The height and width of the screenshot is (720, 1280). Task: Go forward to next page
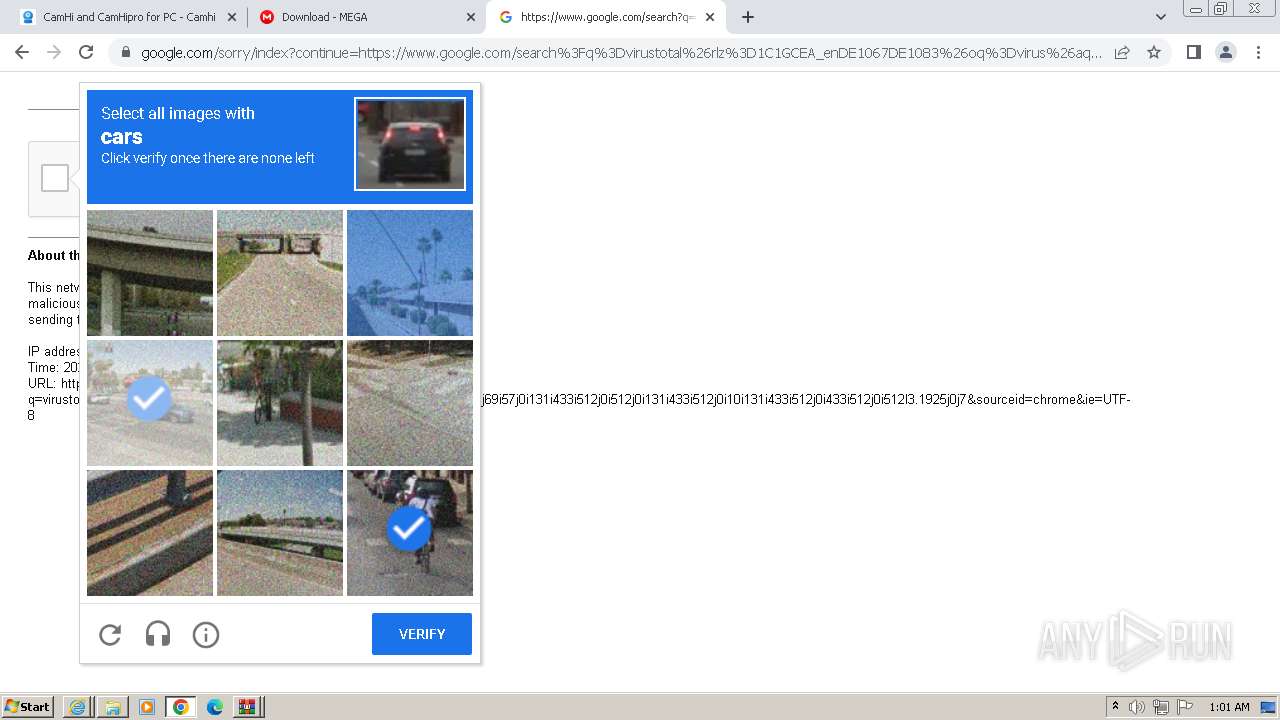click(x=54, y=52)
